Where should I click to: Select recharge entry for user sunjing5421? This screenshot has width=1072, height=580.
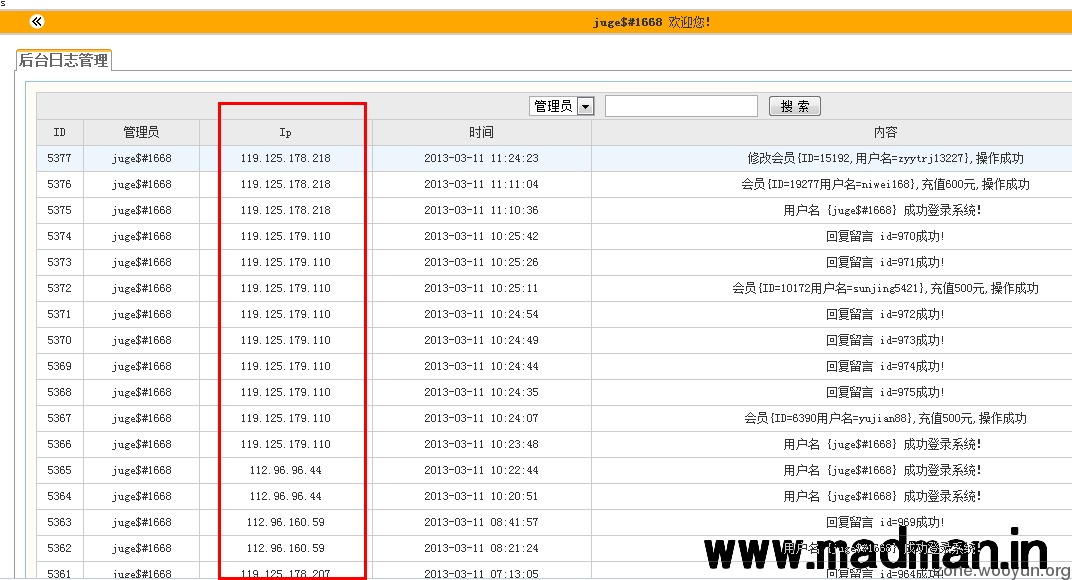point(885,288)
